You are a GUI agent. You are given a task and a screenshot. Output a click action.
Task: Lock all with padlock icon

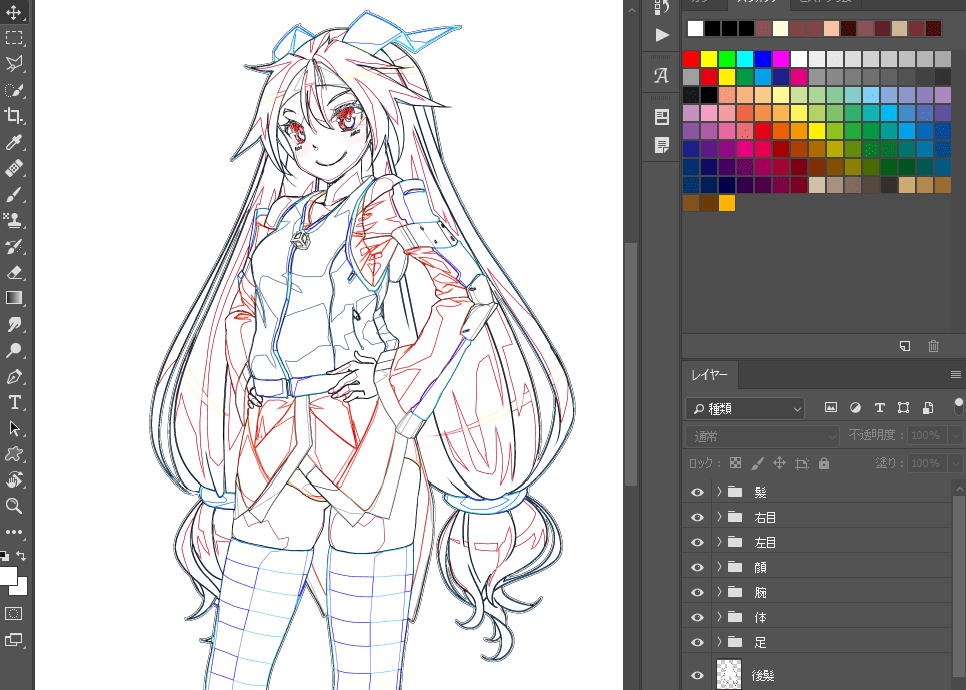click(824, 463)
